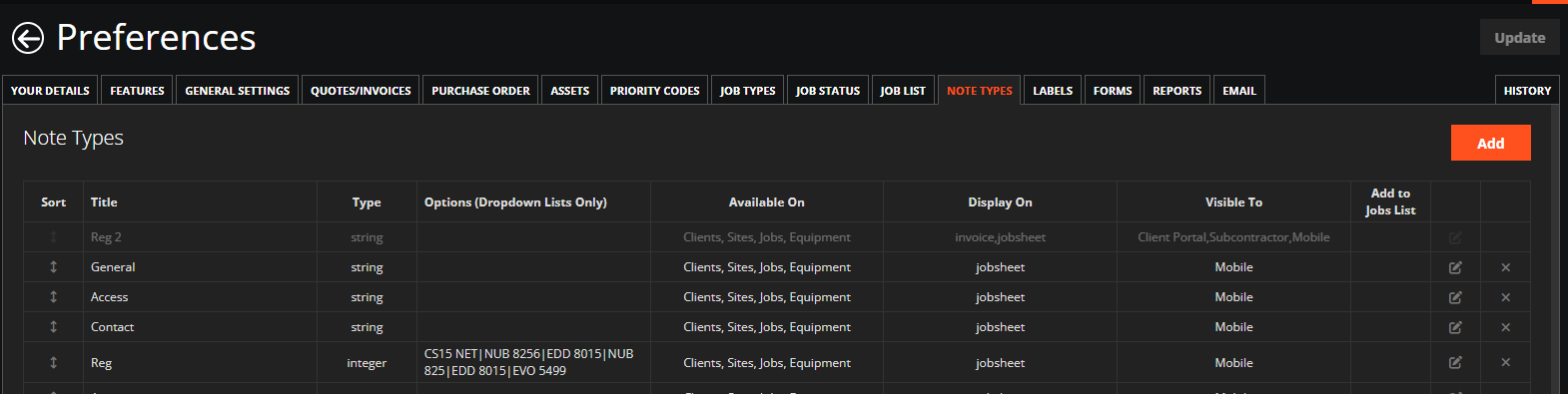Open the Job List tab
This screenshot has width=1568, height=394.
903,90
